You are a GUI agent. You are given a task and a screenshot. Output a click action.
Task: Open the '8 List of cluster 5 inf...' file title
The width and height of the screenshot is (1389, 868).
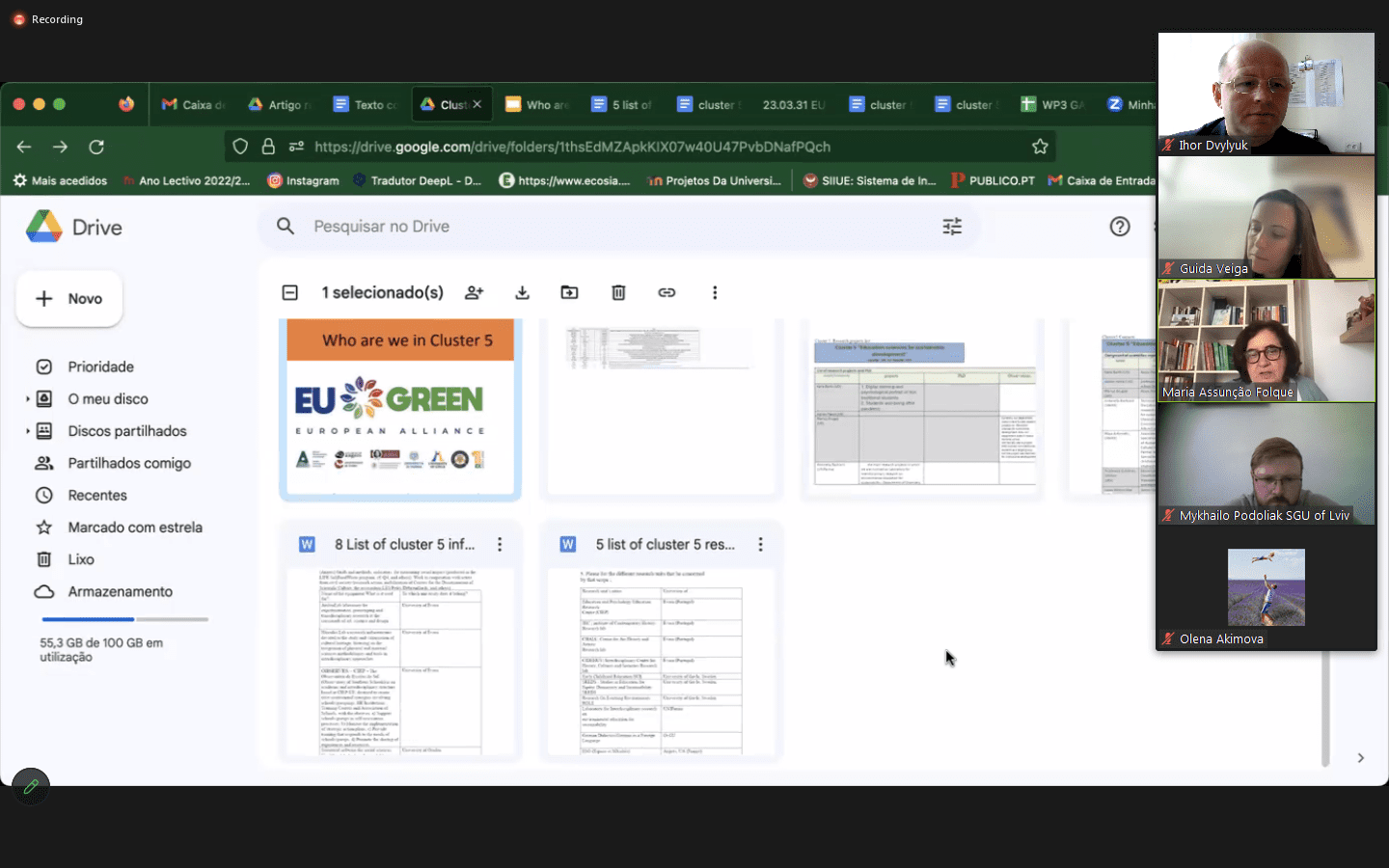coord(405,544)
